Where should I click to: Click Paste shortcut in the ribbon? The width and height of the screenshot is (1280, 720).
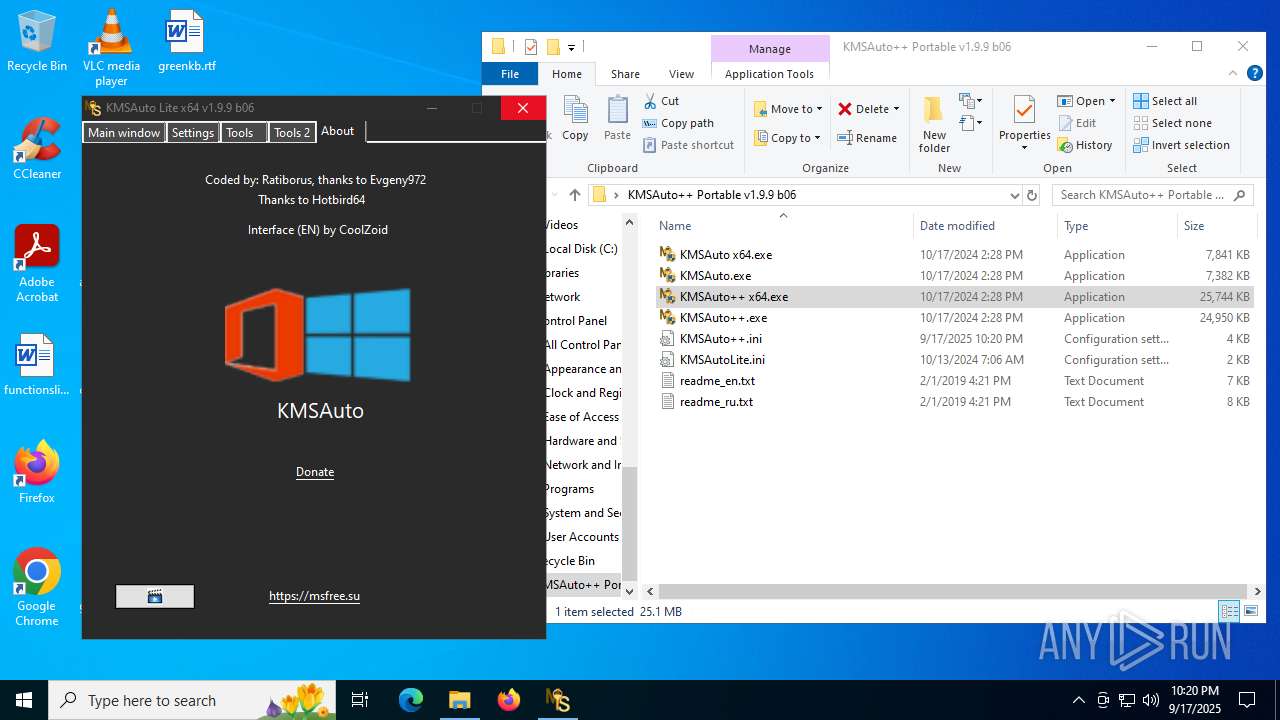coord(688,145)
